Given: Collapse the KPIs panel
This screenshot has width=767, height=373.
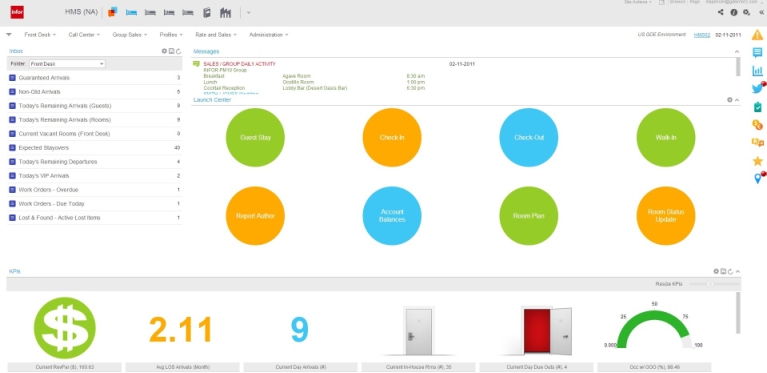Looking at the screenshot, I should (738, 271).
